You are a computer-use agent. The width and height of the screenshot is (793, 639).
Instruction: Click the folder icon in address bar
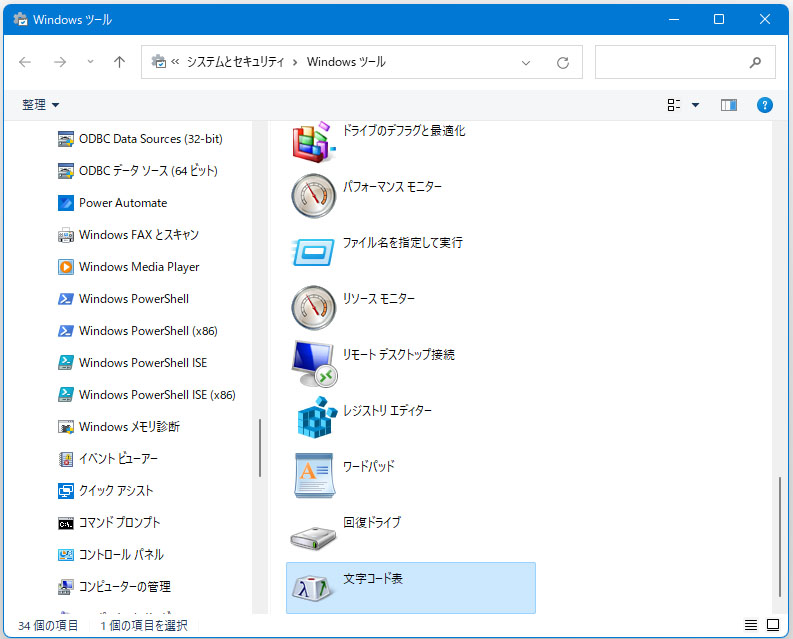[159, 62]
